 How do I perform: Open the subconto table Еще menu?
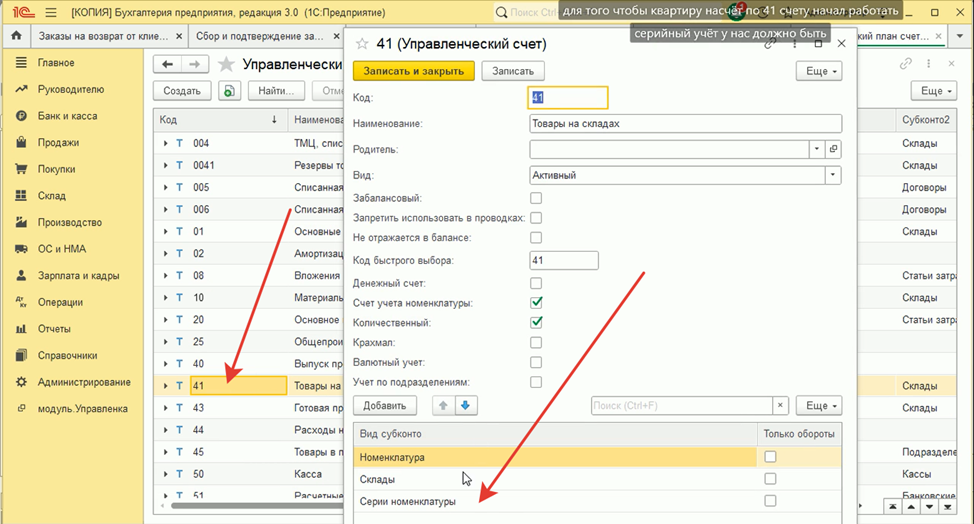click(819, 405)
